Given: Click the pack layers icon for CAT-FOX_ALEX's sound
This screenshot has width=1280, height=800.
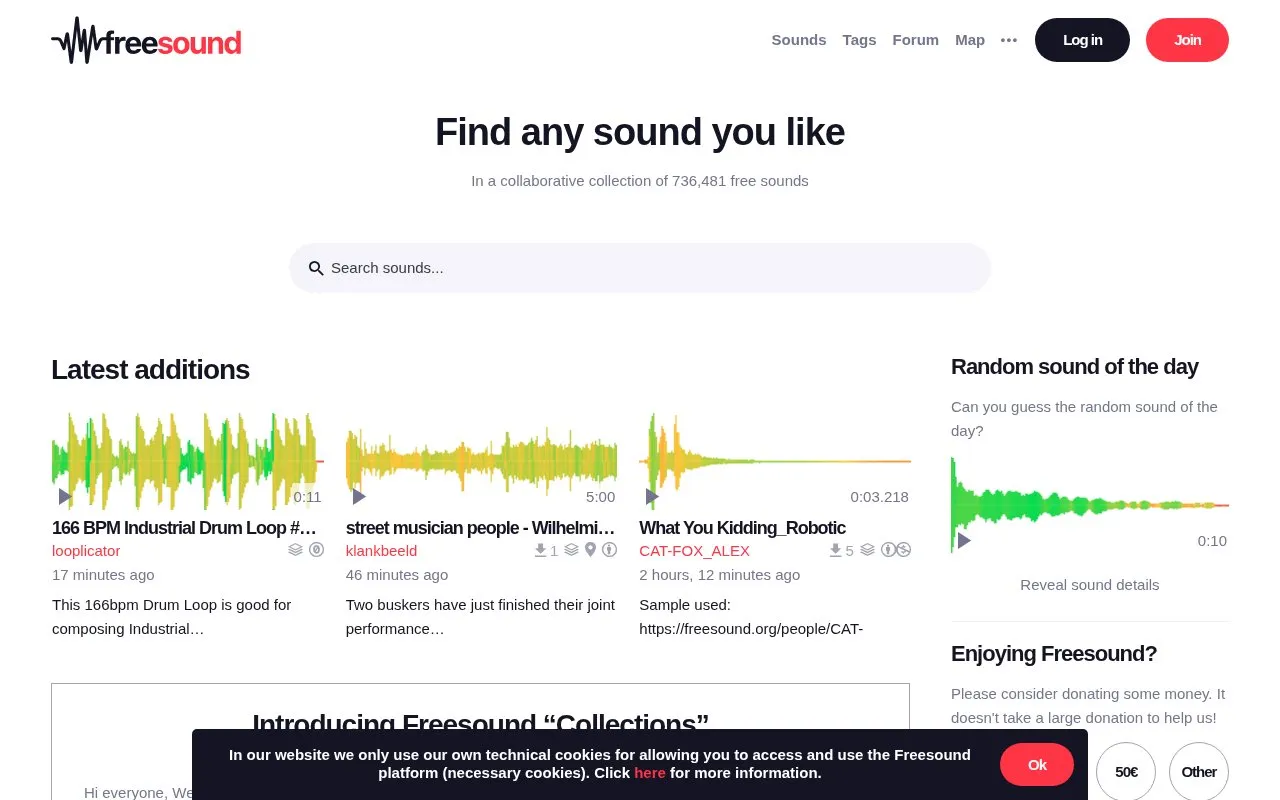Looking at the screenshot, I should (x=867, y=550).
